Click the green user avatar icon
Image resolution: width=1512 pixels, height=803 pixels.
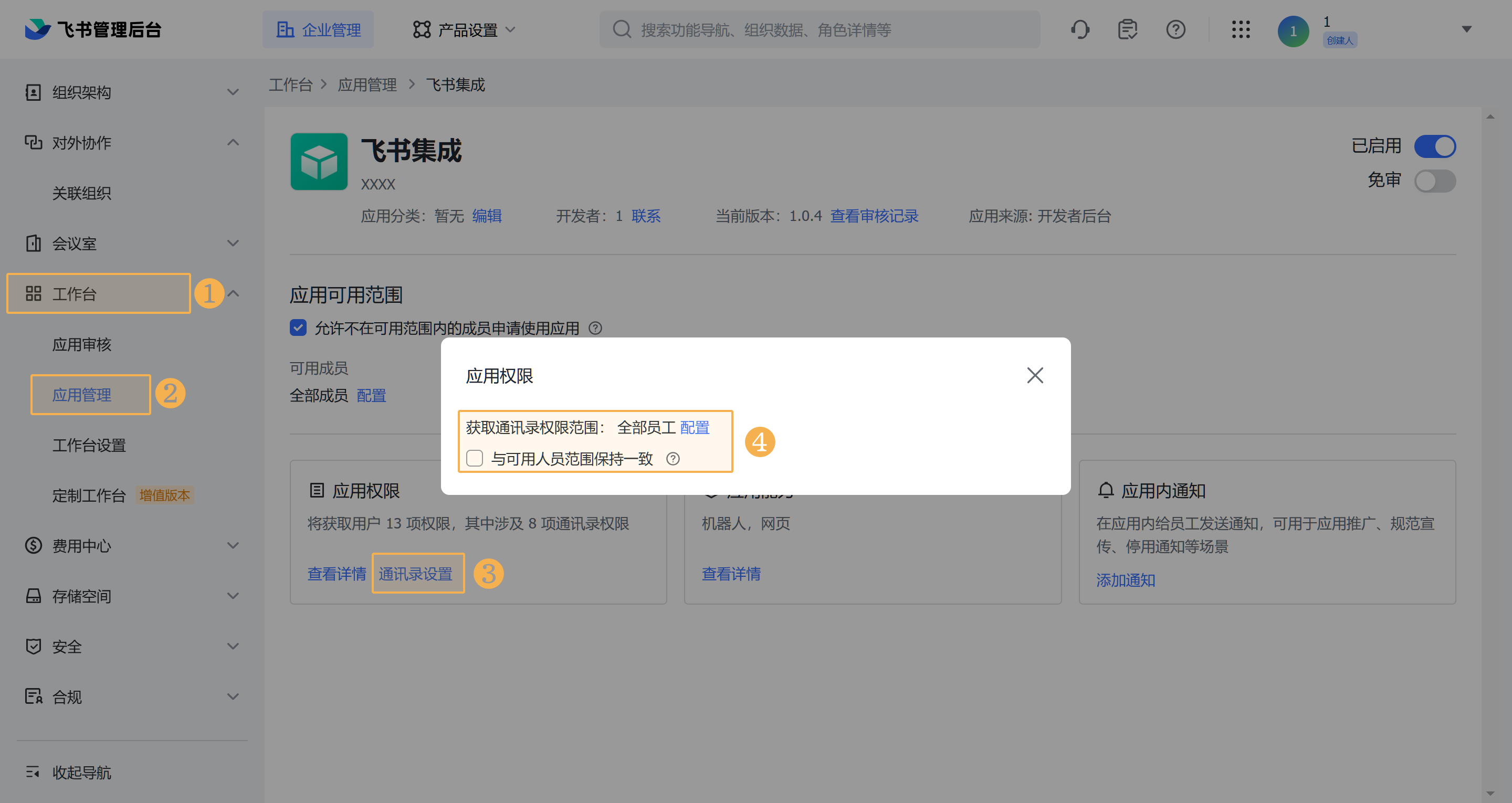(1293, 31)
